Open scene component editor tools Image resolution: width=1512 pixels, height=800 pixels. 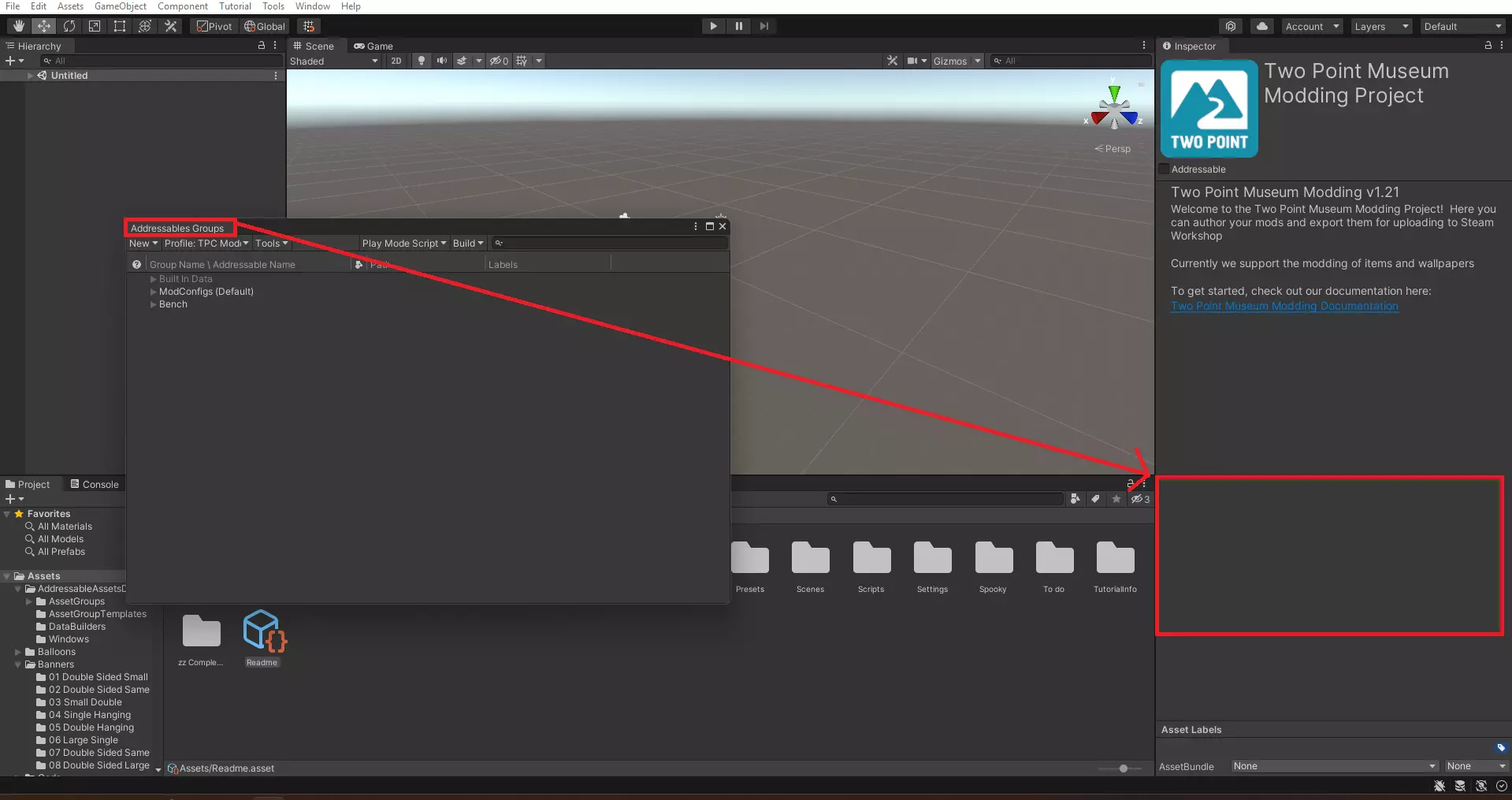point(892,61)
